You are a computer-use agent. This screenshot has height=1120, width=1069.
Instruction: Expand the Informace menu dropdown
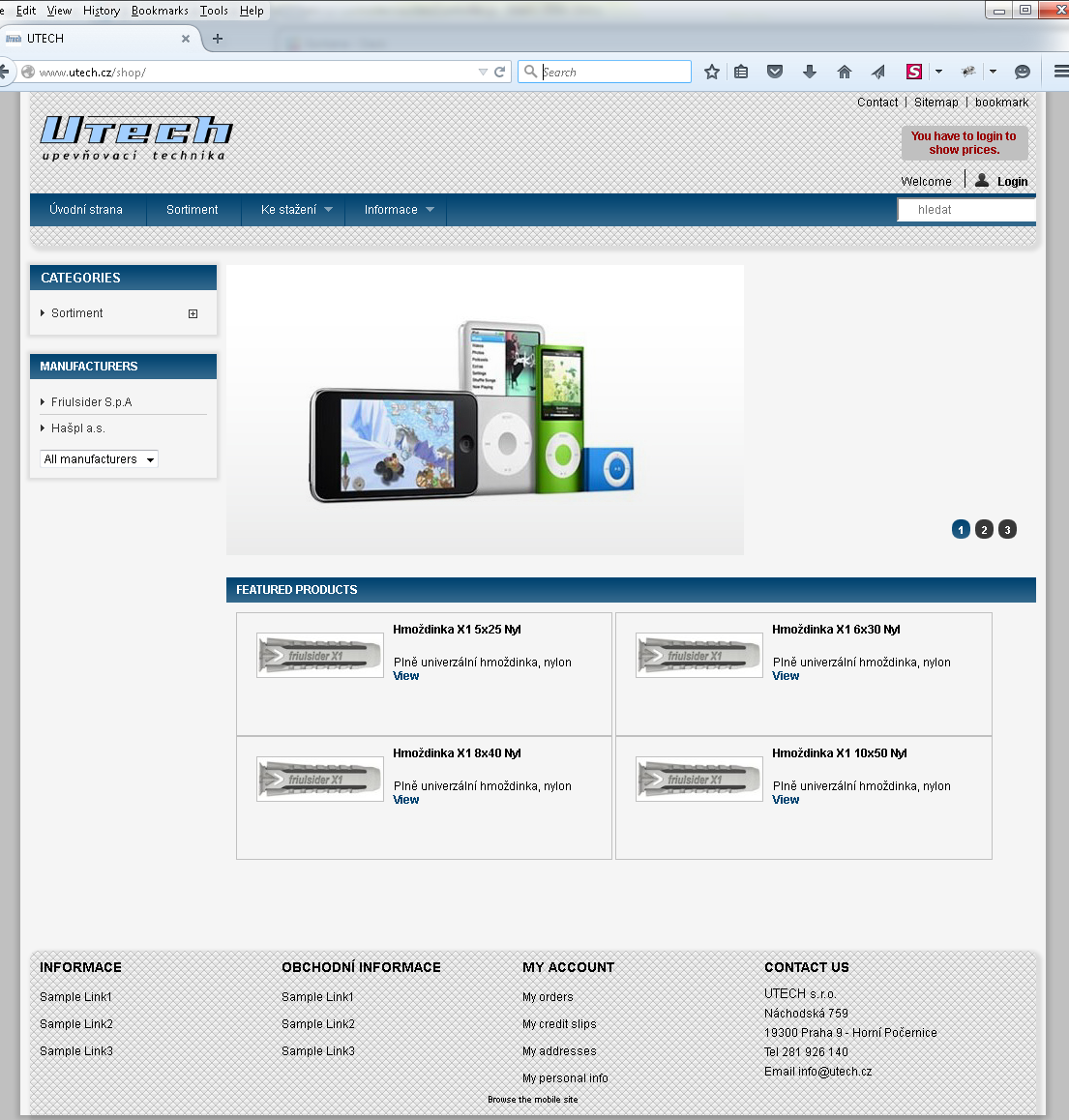tap(399, 210)
